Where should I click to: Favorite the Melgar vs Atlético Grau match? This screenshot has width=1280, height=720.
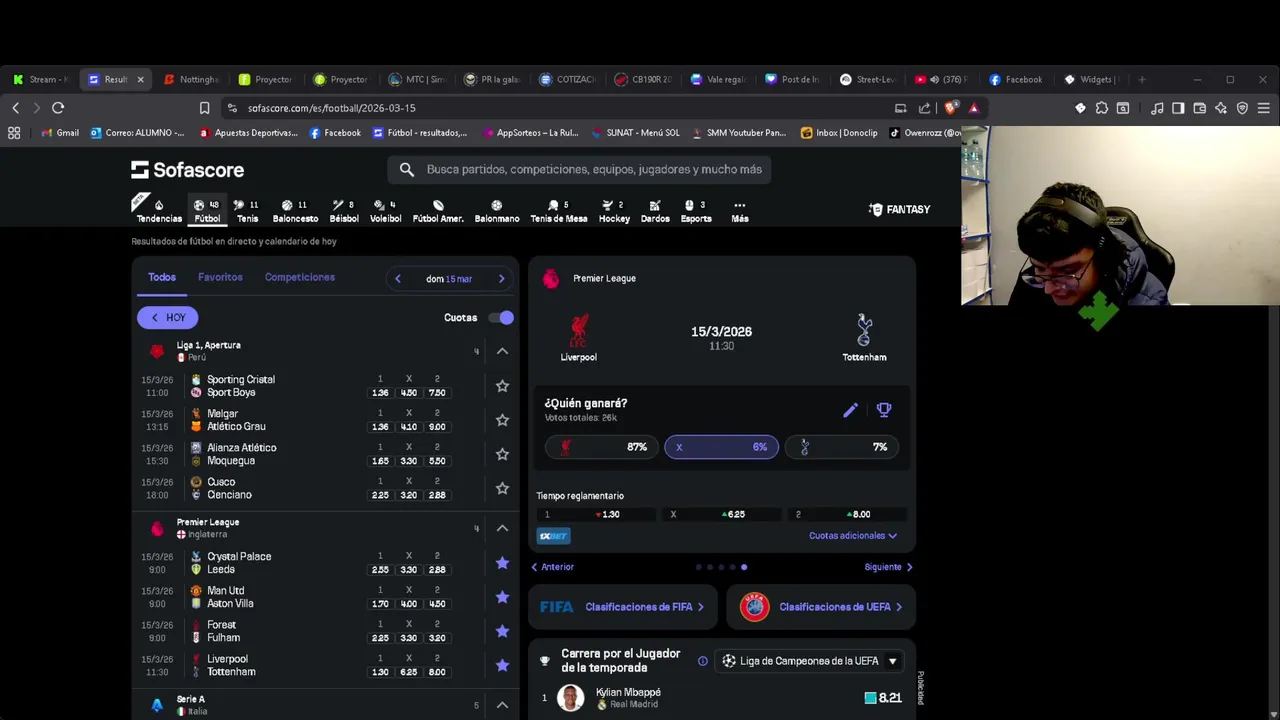(502, 420)
